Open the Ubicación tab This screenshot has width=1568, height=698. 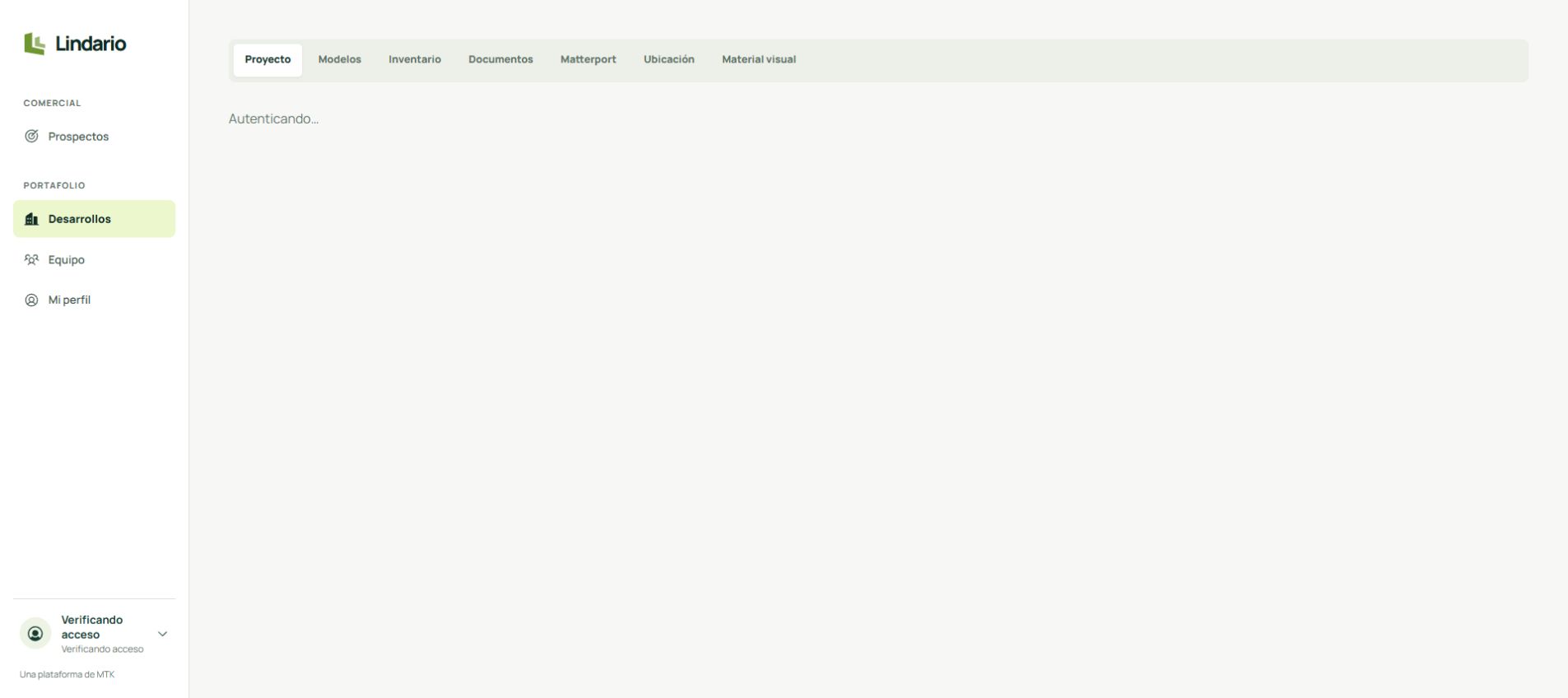(669, 60)
